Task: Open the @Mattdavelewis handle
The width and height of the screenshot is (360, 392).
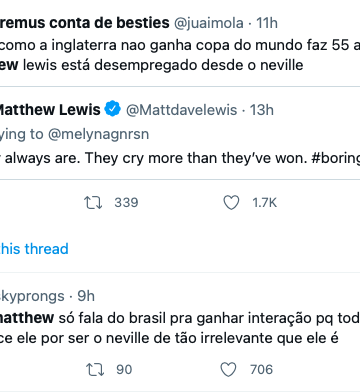Action: (181, 110)
